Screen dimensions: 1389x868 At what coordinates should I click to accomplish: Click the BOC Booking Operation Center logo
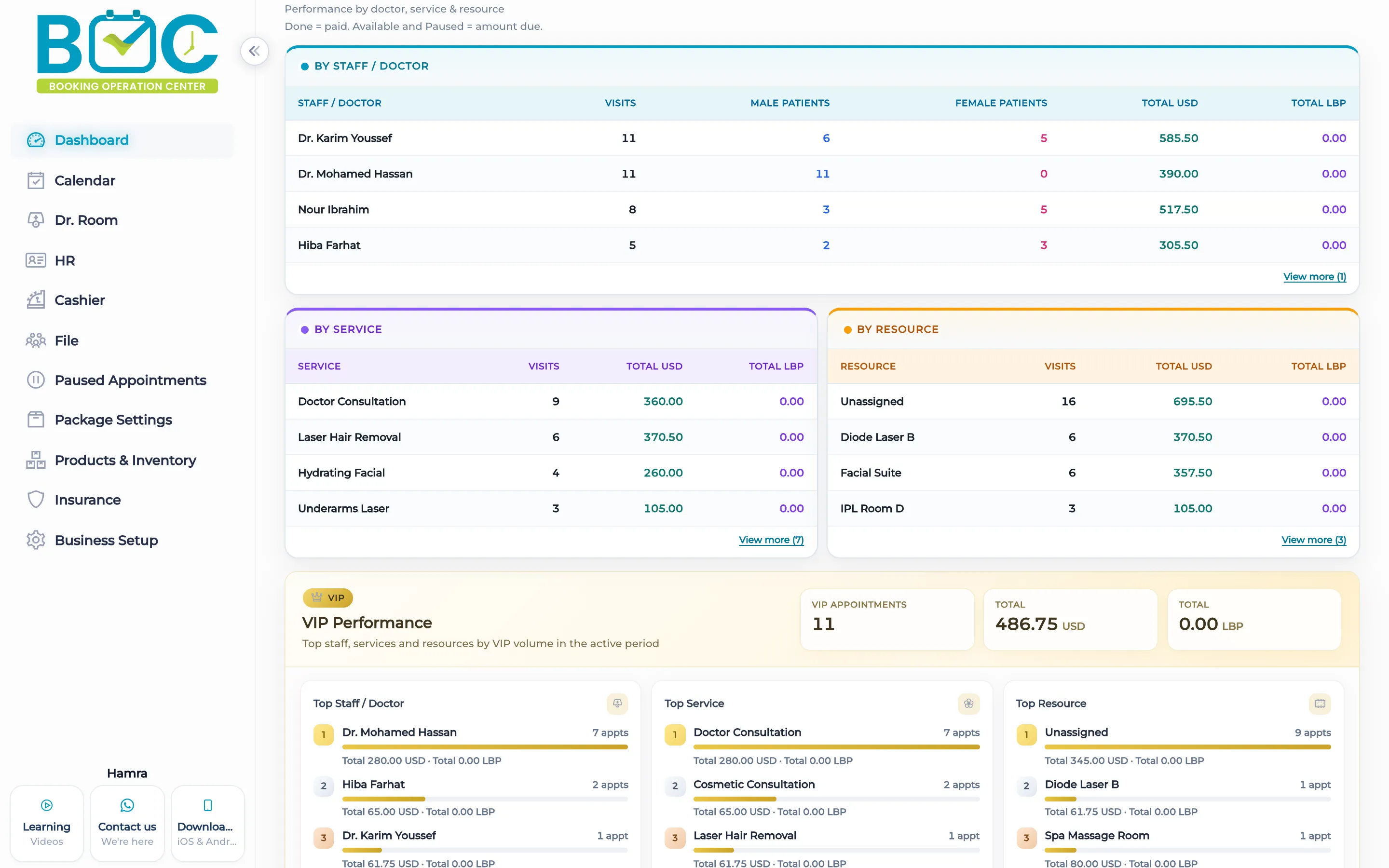point(127,51)
